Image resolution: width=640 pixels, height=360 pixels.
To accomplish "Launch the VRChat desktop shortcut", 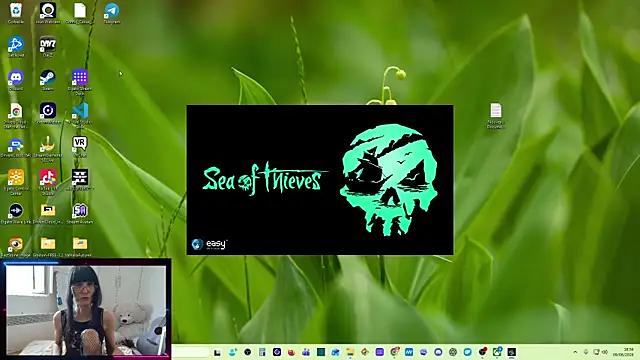I will coord(80,147).
